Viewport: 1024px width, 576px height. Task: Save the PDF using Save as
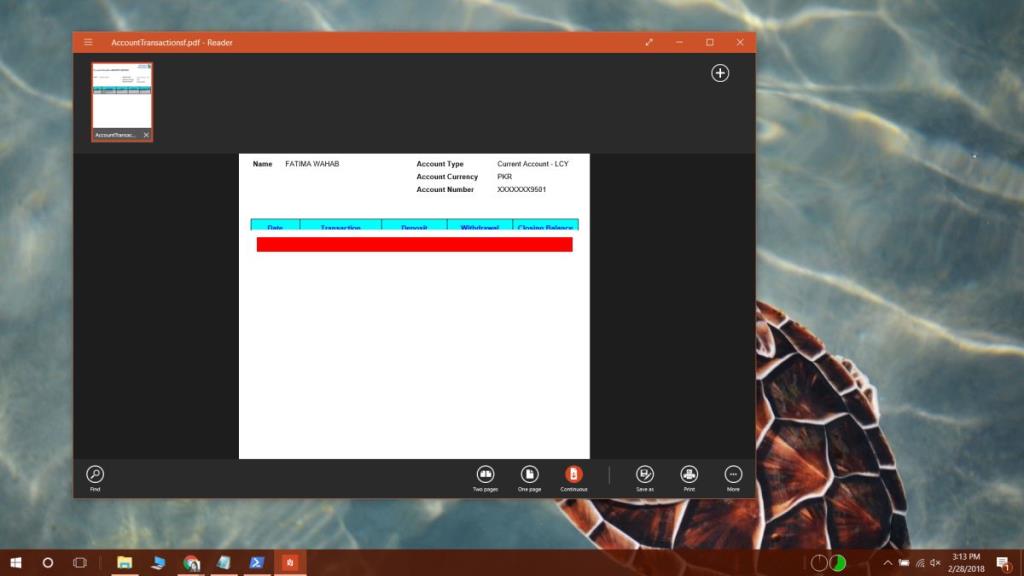point(645,477)
